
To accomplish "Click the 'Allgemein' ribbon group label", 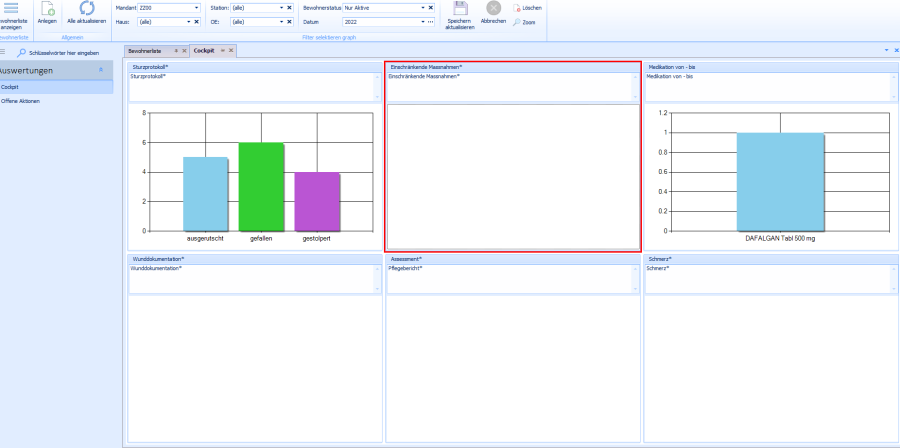I will click(x=72, y=37).
